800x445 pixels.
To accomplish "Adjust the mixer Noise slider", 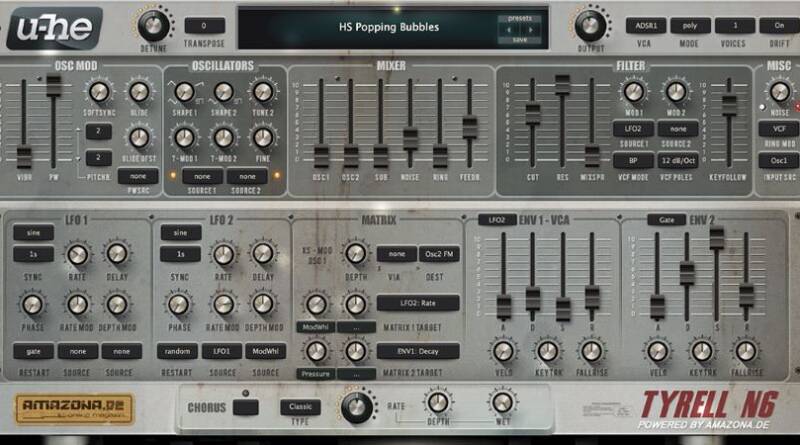I will pyautogui.click(x=410, y=138).
